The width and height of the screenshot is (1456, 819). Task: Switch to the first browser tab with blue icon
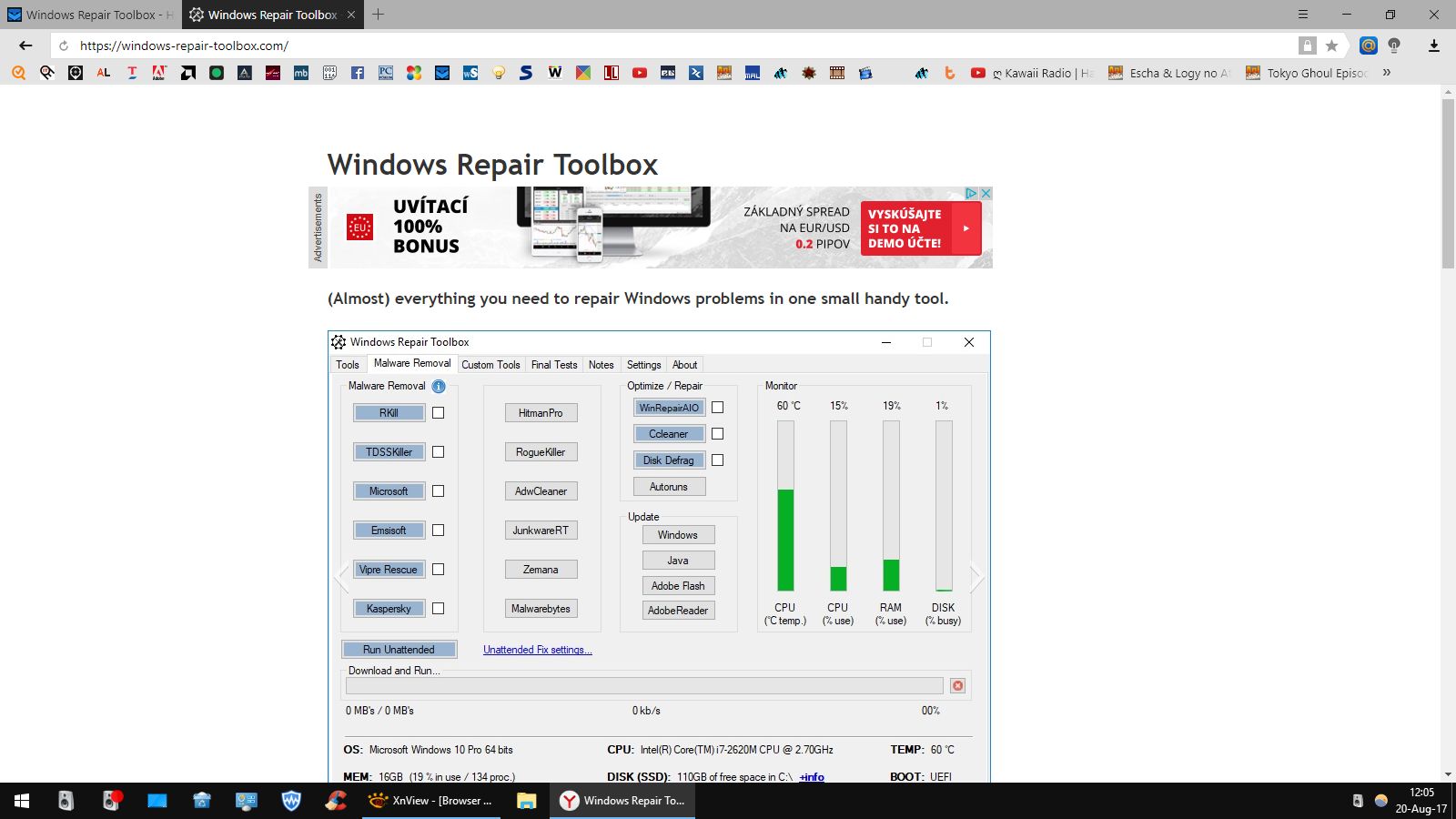pyautogui.click(x=91, y=15)
